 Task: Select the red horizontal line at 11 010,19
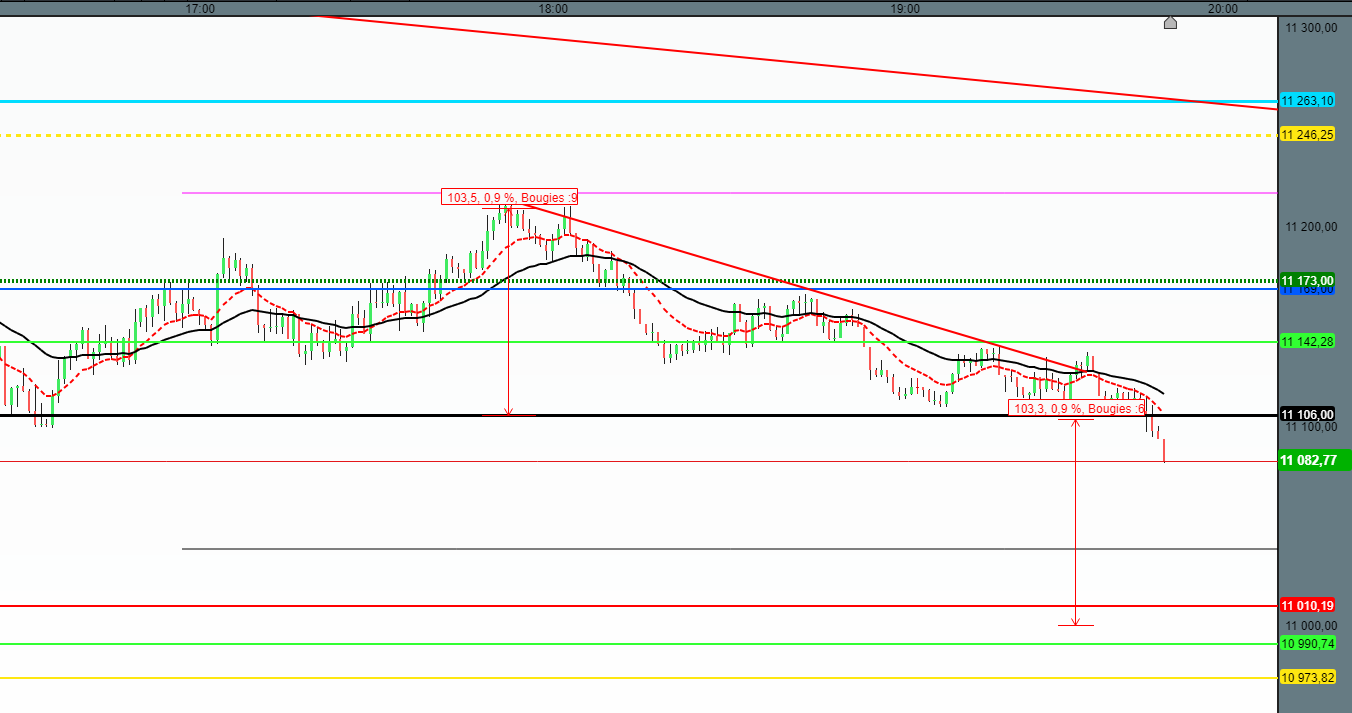coord(640,606)
